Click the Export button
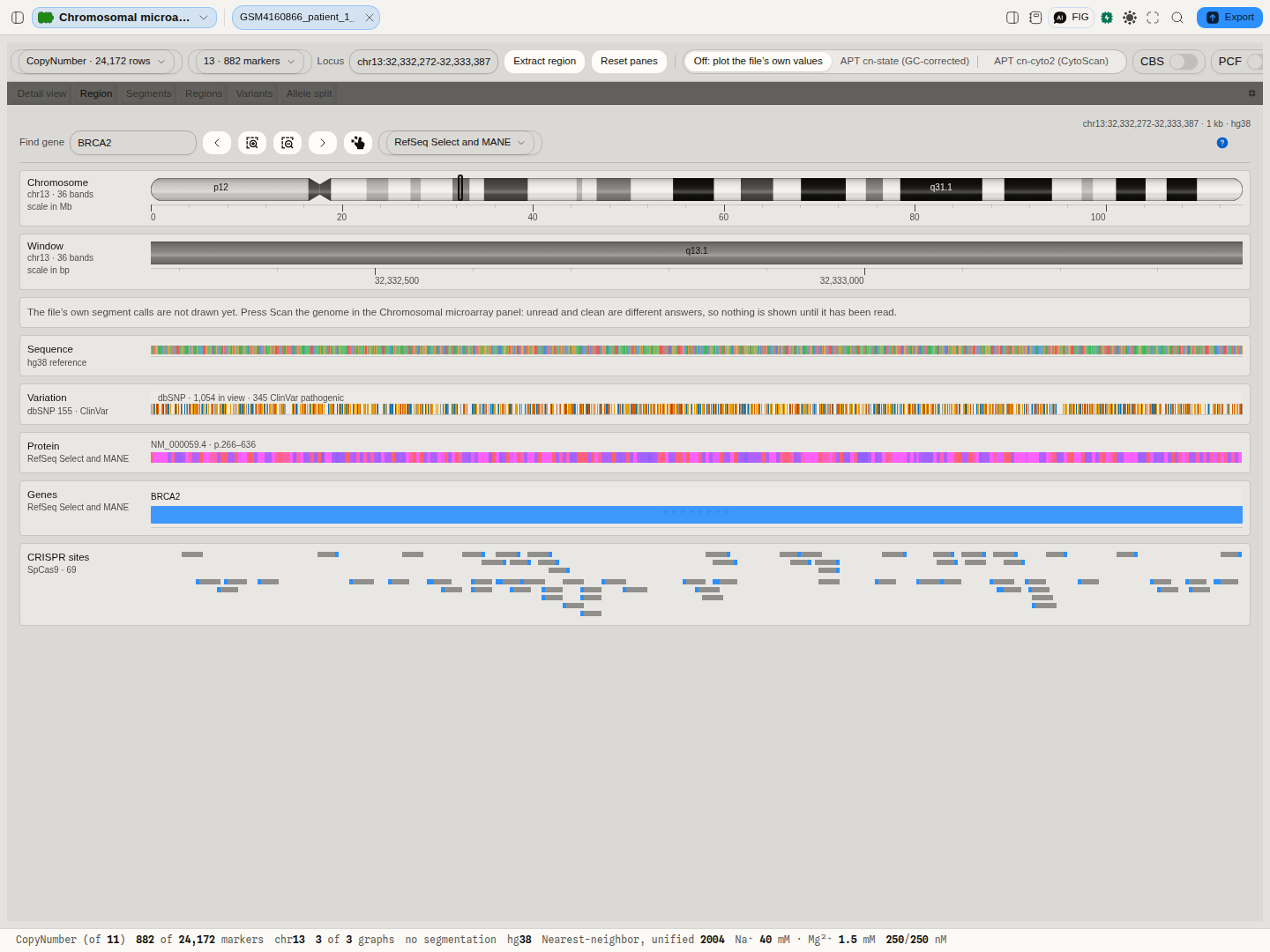This screenshot has height=952, width=1270. click(1229, 18)
